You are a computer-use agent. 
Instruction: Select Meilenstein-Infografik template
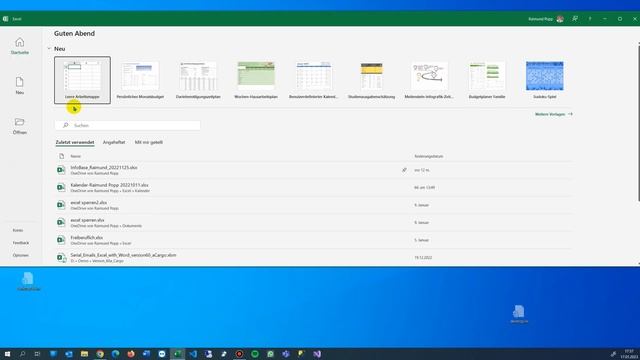coord(429,80)
